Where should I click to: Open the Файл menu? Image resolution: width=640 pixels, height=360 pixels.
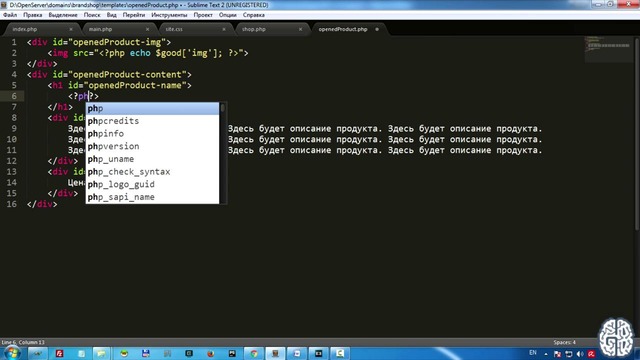pos(10,15)
